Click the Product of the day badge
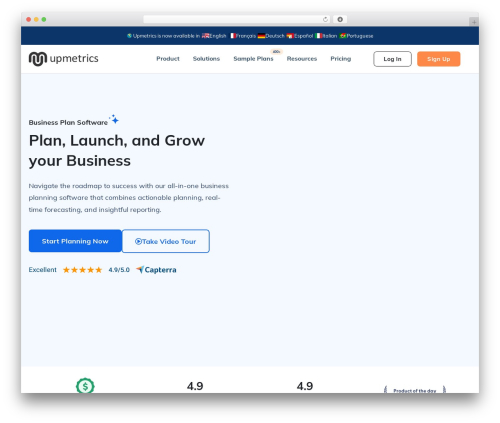Image resolution: width=500 pixels, height=423 pixels. tap(415, 390)
